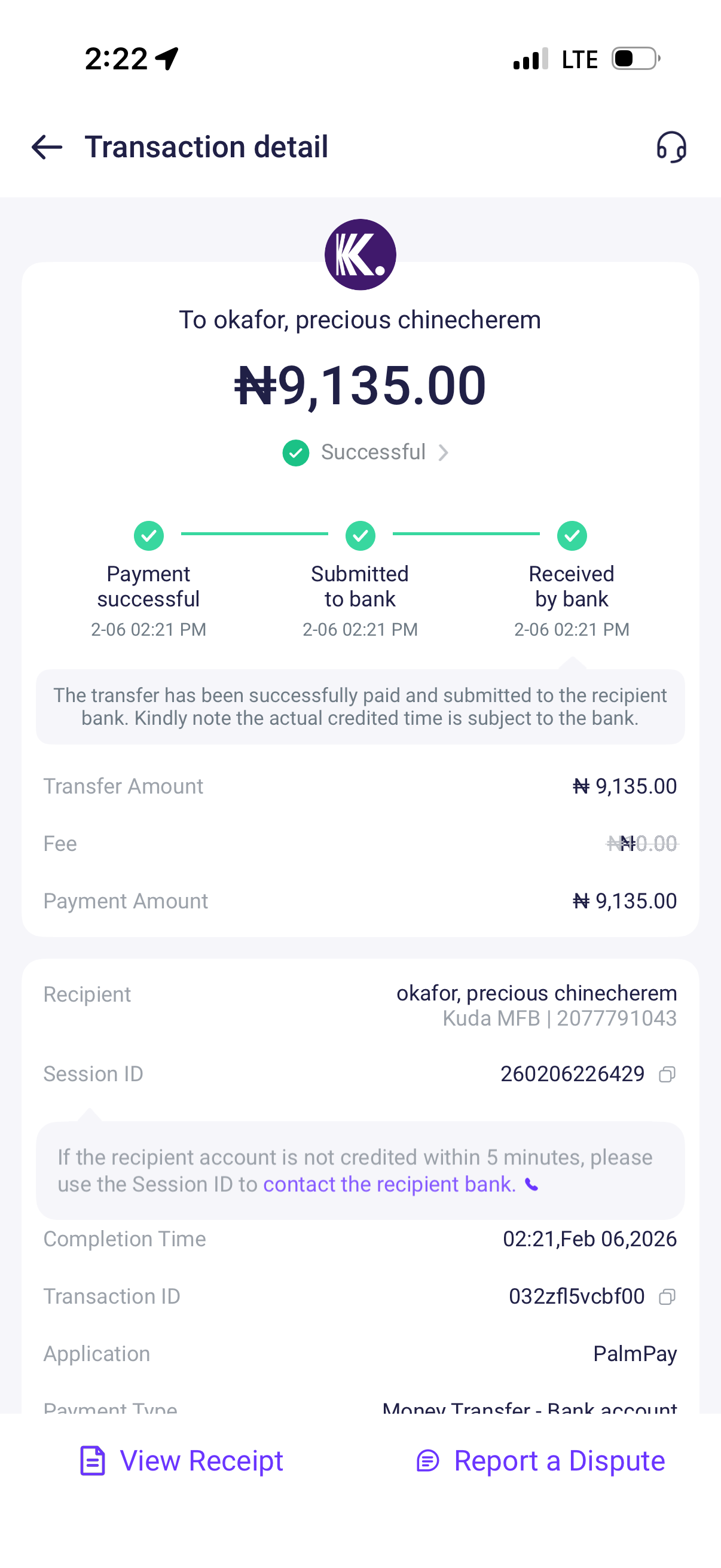
Task: Tap the Submitted to bank step checkmark
Action: [x=360, y=536]
